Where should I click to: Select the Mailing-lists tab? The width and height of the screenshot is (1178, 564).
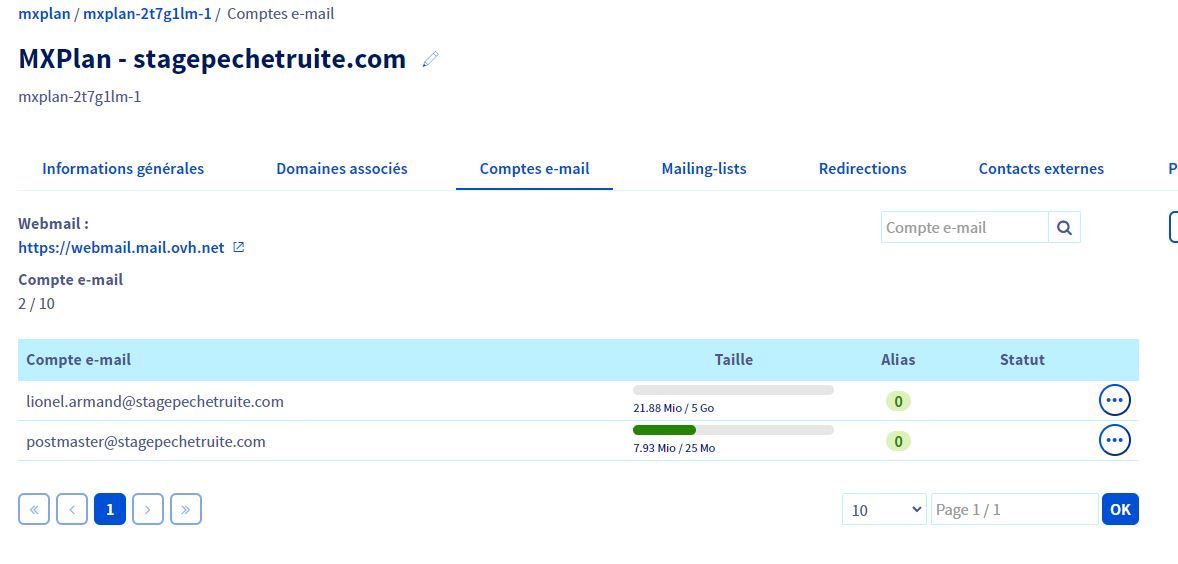coord(704,169)
